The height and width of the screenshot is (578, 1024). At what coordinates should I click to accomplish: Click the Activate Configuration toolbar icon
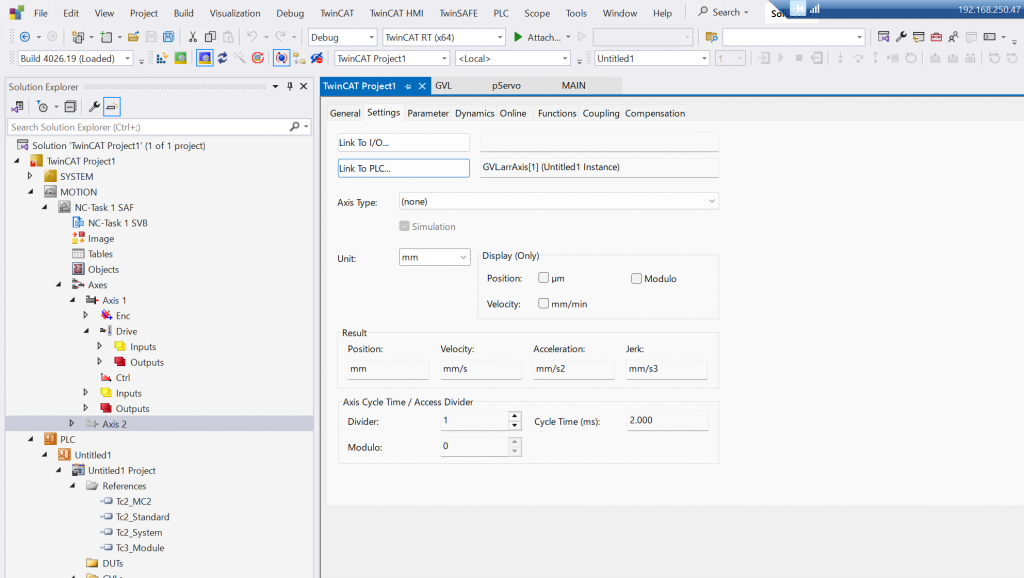click(160, 58)
